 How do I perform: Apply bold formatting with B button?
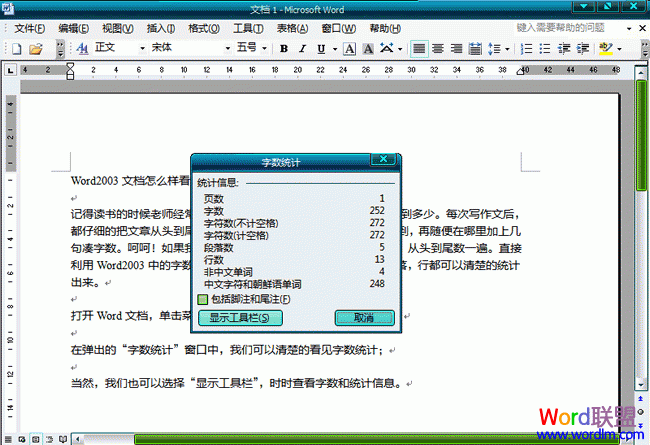(x=284, y=48)
